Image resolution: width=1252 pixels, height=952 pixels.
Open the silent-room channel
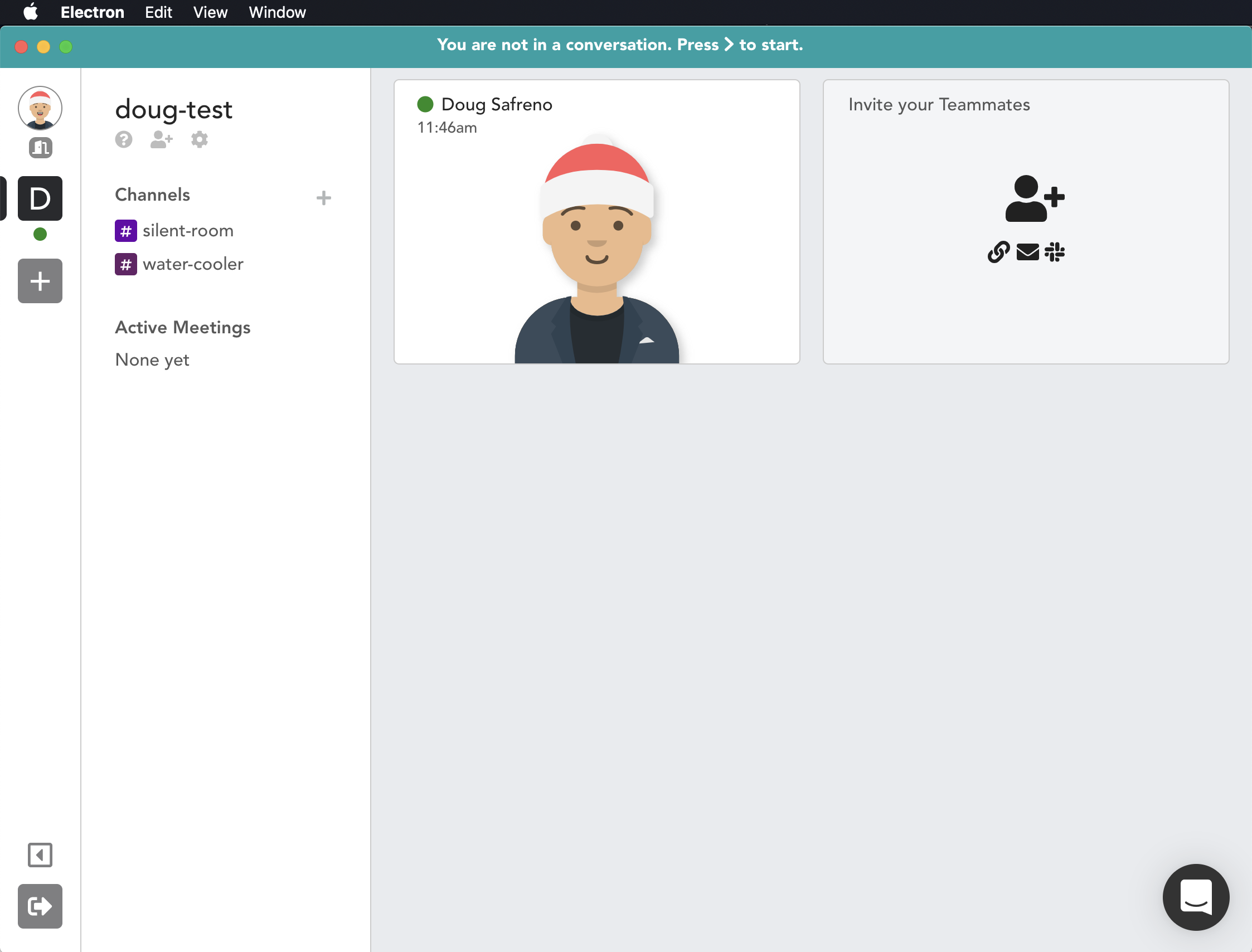click(x=187, y=231)
